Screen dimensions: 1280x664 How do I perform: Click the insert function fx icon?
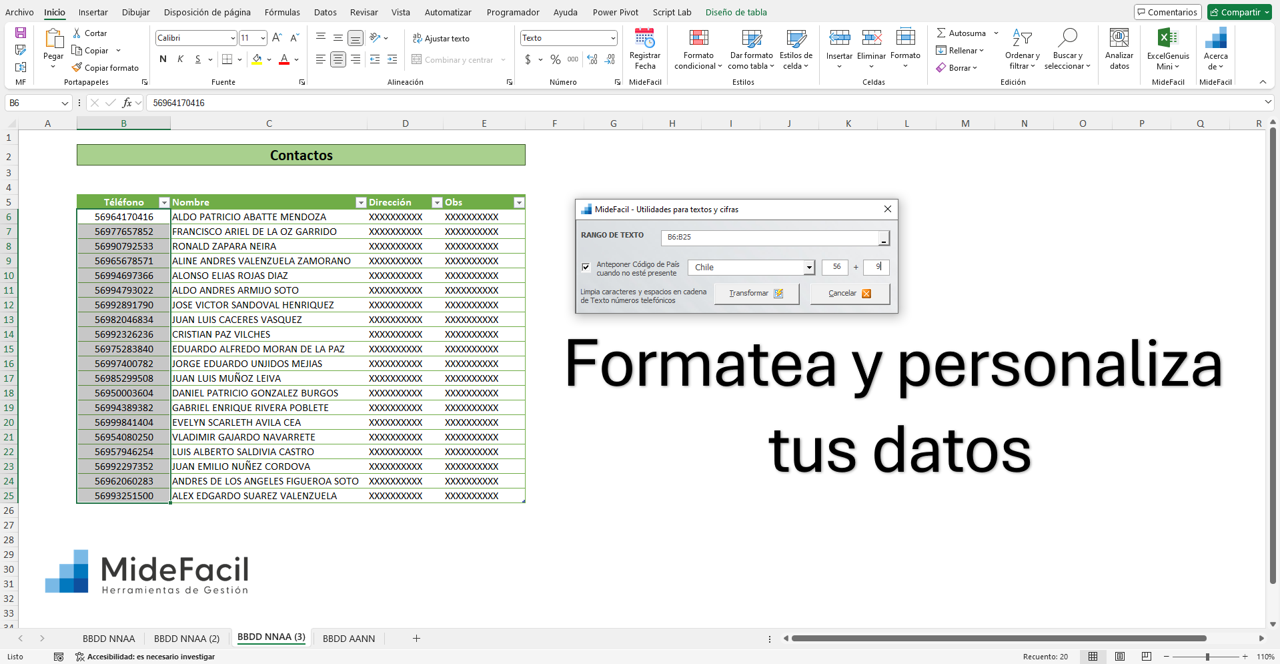pos(127,103)
